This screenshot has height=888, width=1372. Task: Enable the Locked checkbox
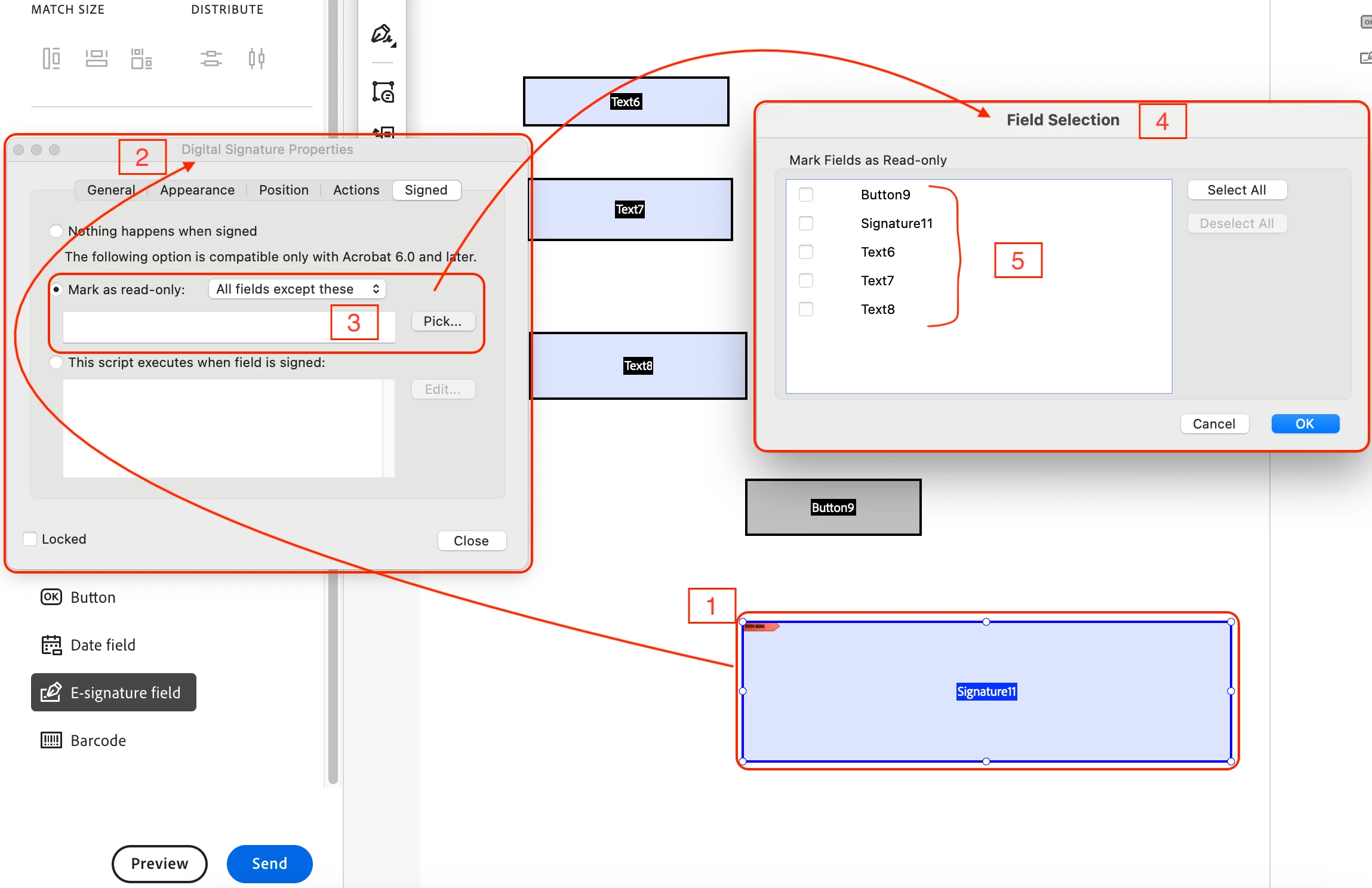point(30,539)
